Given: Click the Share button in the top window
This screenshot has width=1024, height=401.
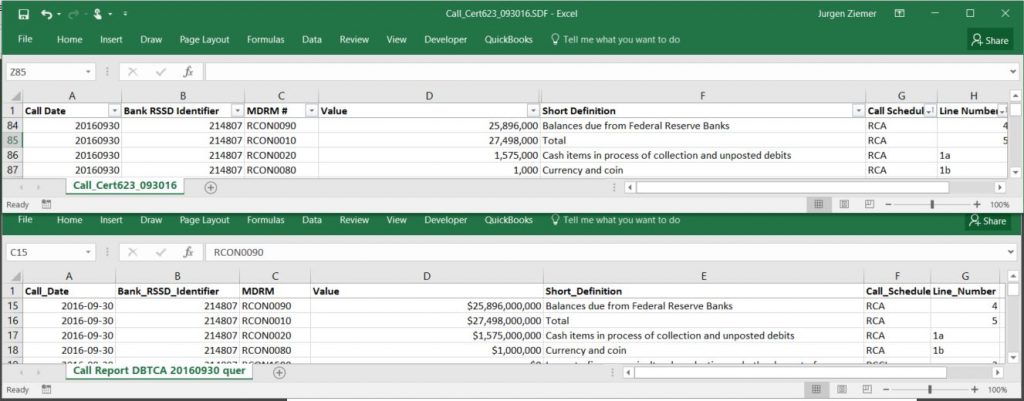Looking at the screenshot, I should point(988,40).
